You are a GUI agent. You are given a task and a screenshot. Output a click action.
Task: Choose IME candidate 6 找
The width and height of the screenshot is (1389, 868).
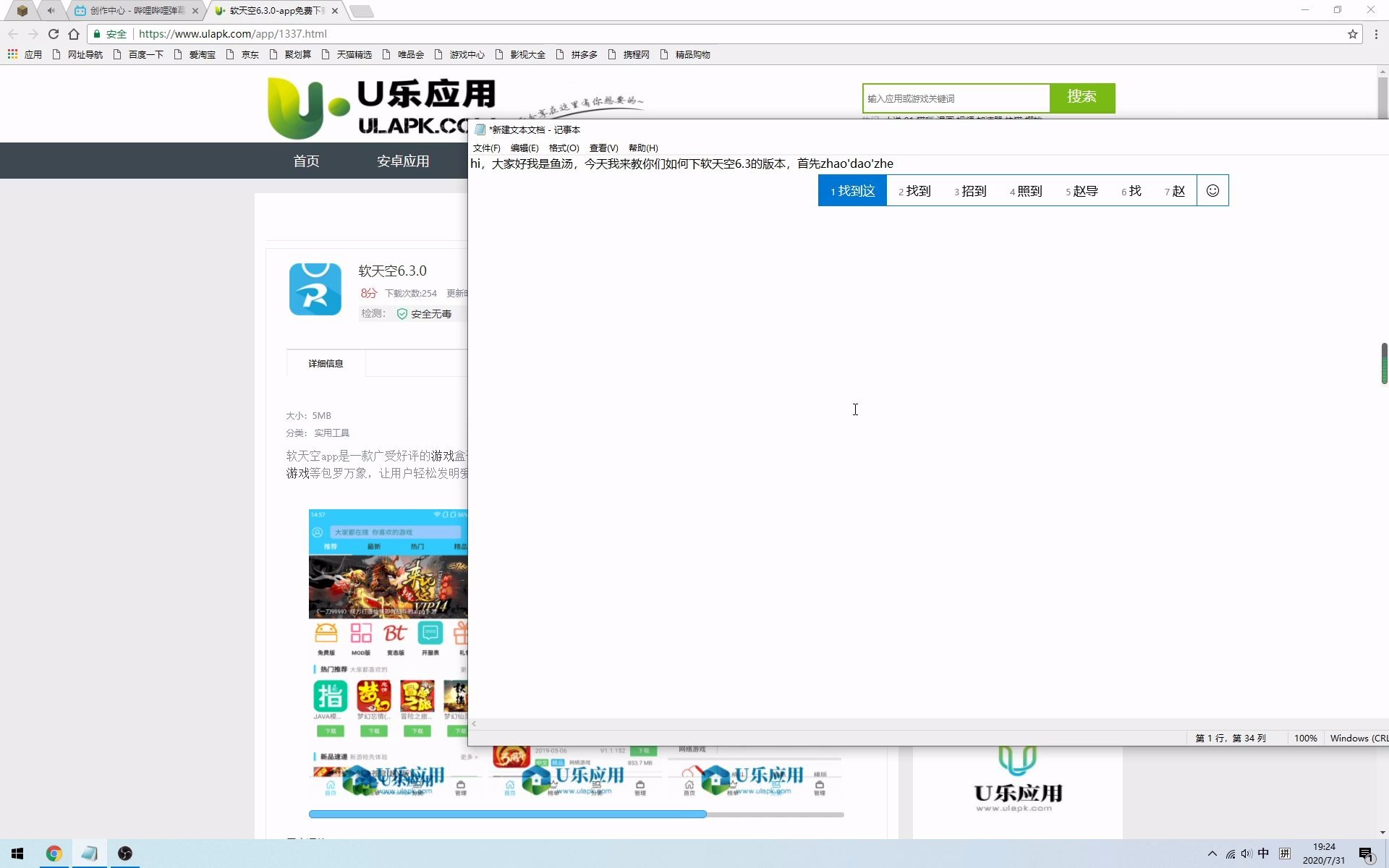[1131, 191]
